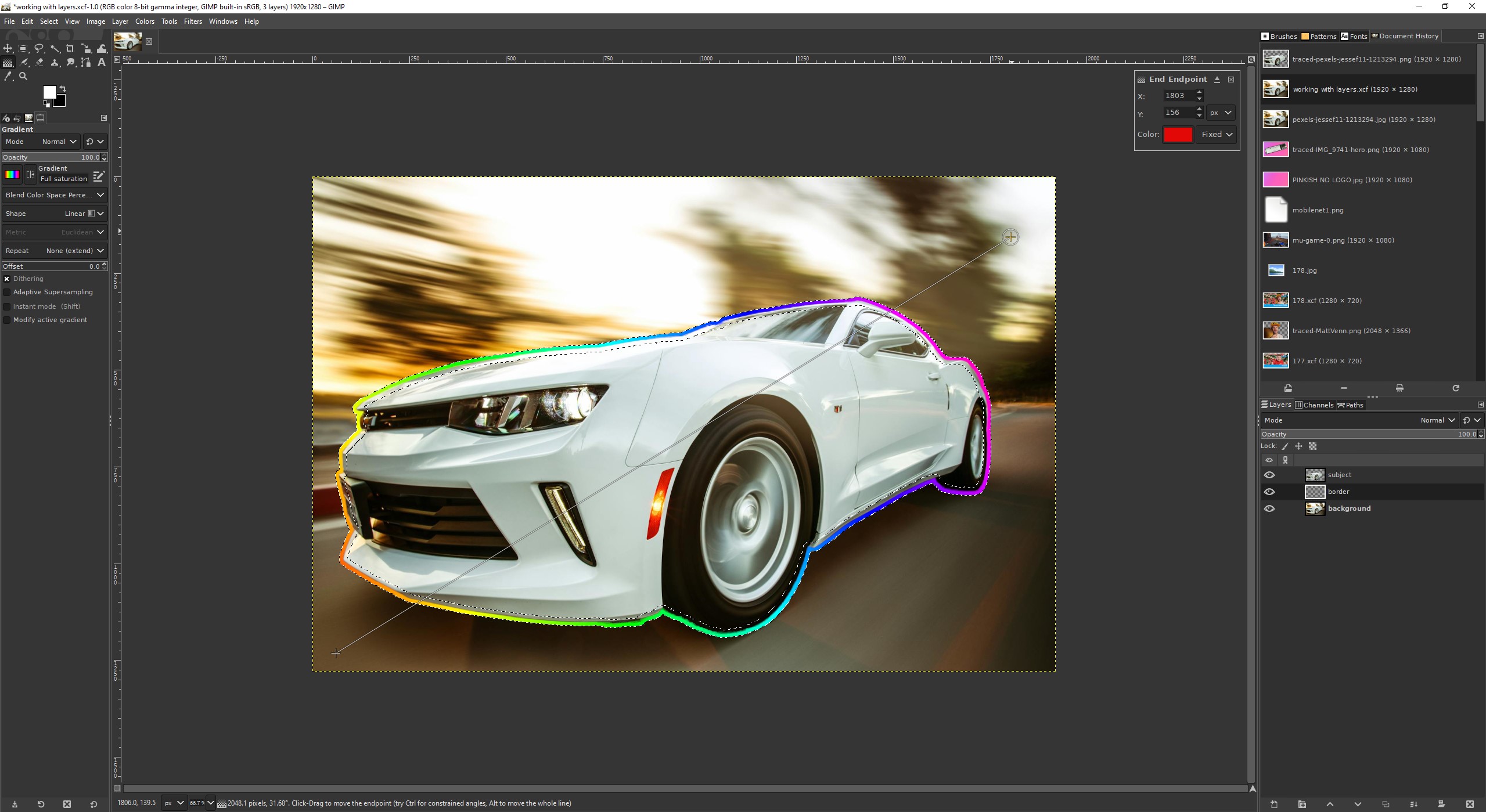
Task: Enable Dithering checkbox in gradient options
Action: [6, 278]
